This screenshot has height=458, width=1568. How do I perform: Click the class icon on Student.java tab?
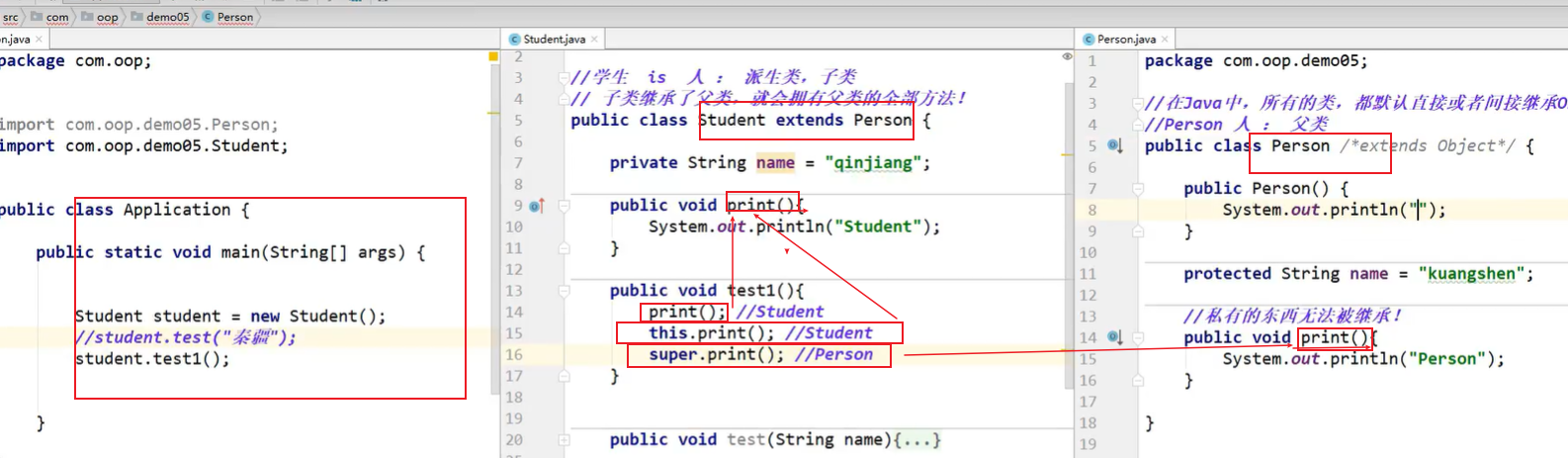515,40
